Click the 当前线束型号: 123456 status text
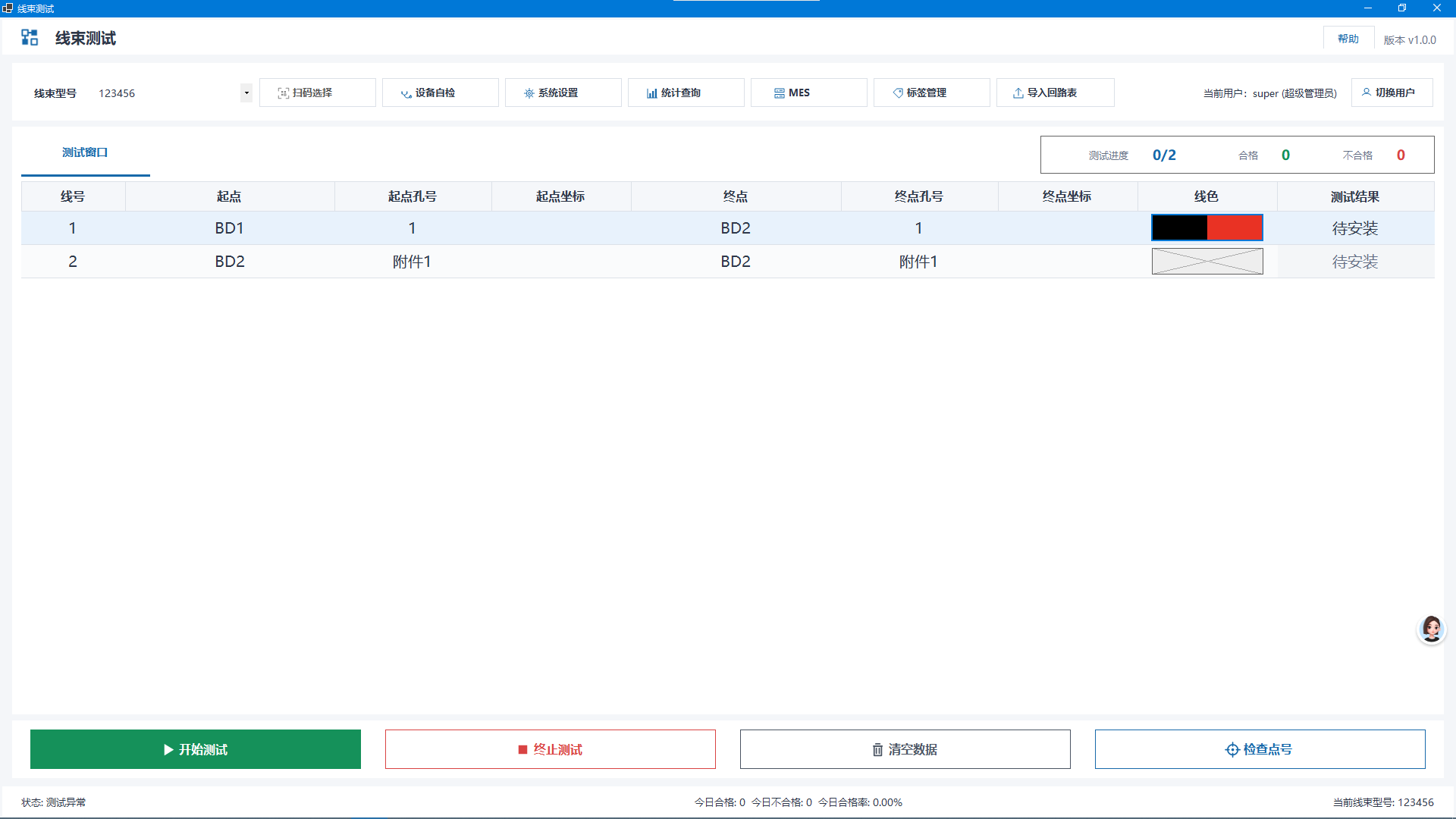 pos(1383,802)
